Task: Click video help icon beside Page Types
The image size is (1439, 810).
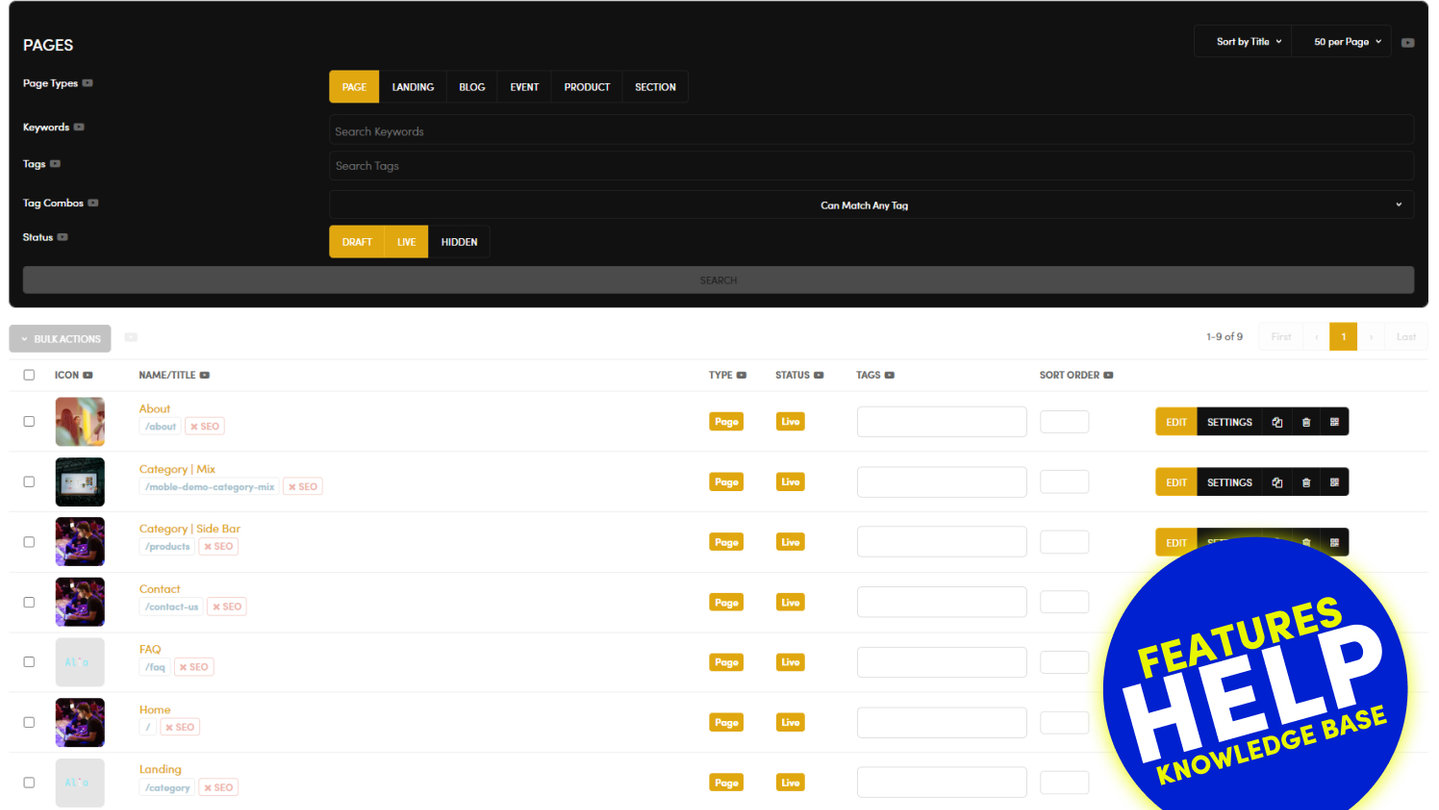Action: point(88,84)
